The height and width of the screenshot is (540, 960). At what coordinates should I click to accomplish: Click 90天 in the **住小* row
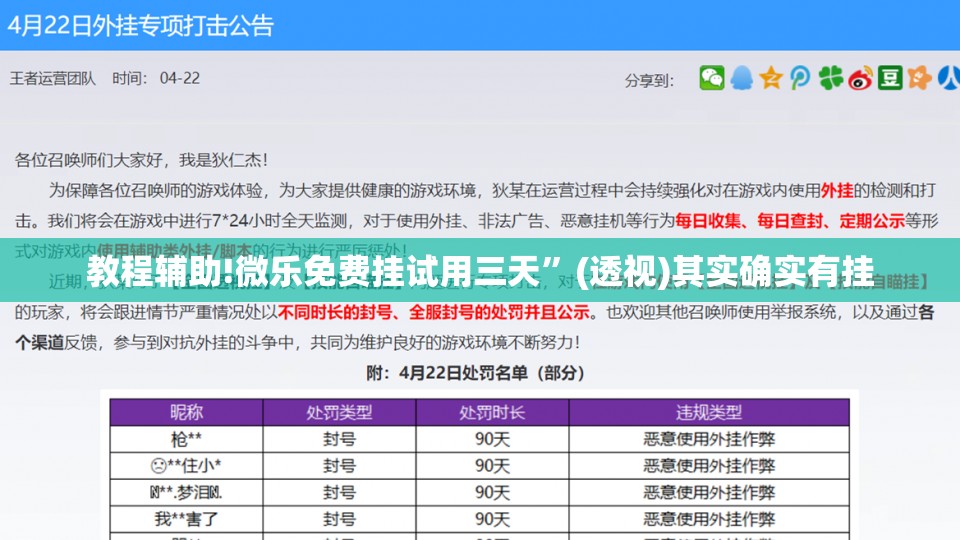coord(492,466)
